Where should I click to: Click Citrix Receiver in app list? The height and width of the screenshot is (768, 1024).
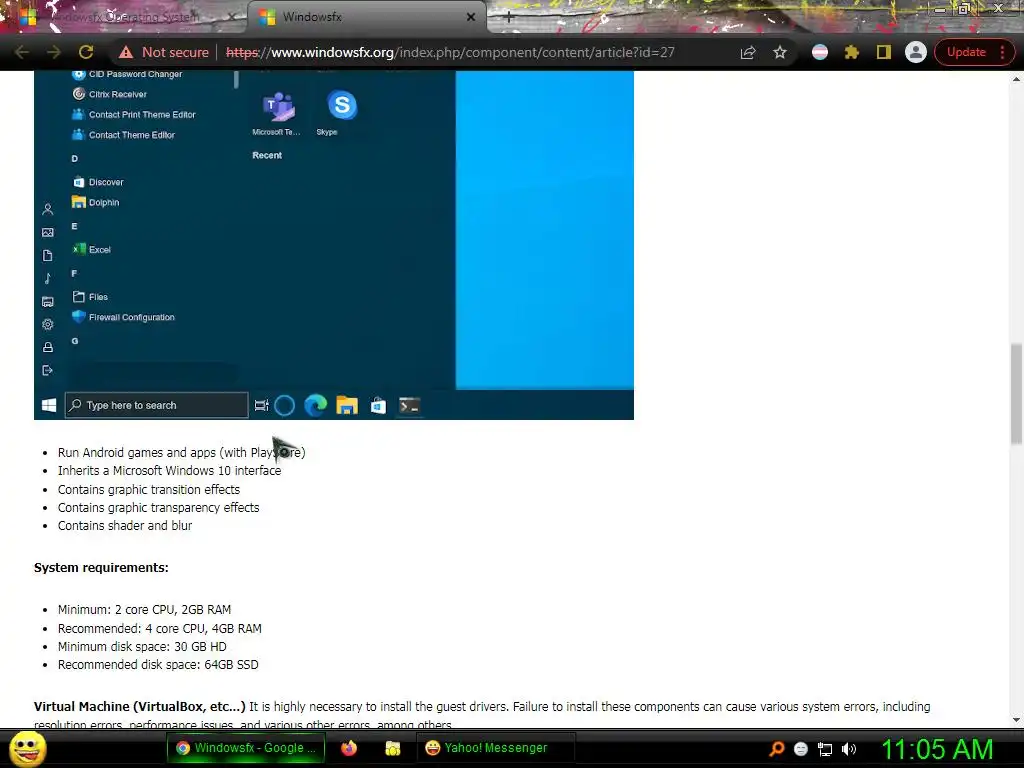click(x=109, y=94)
